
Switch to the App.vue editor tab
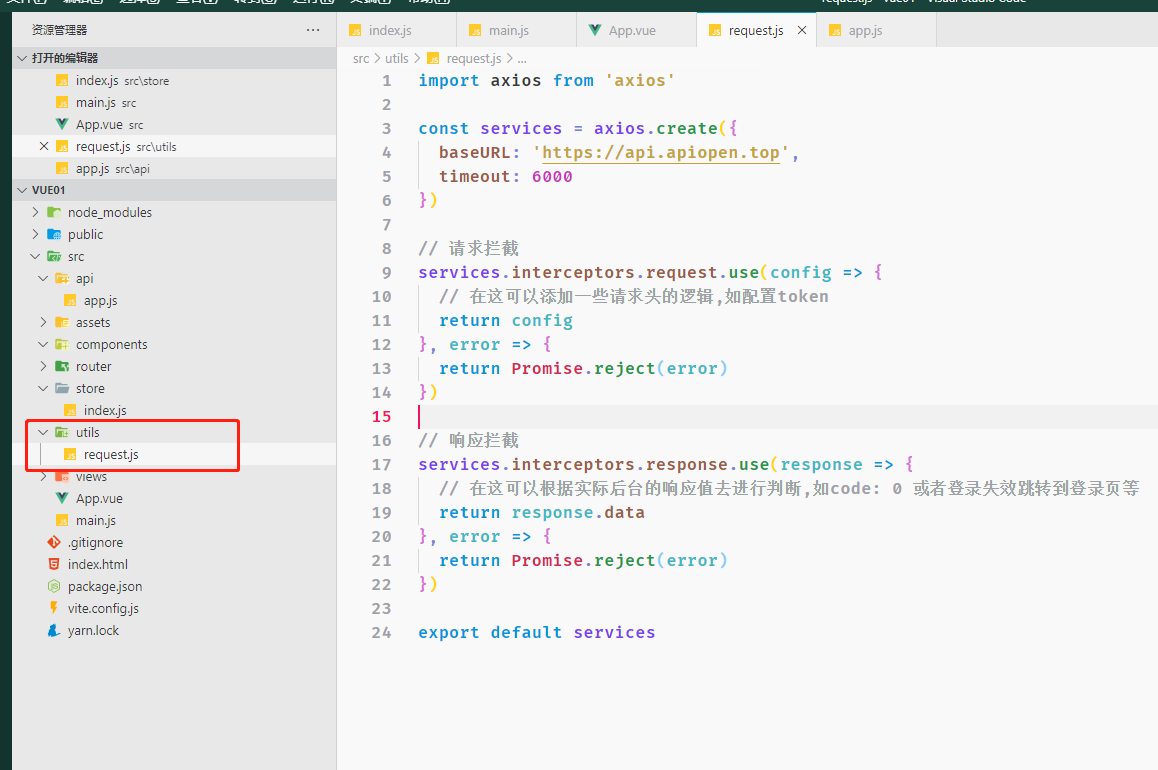pyautogui.click(x=631, y=31)
